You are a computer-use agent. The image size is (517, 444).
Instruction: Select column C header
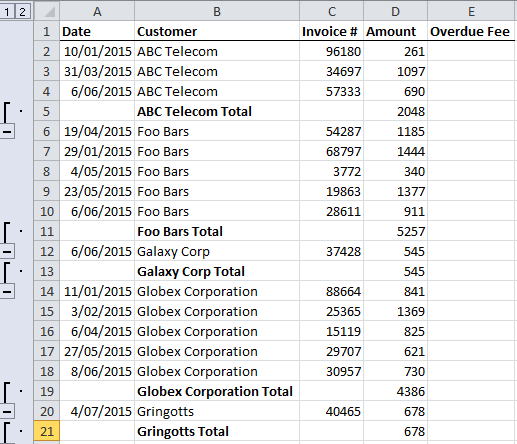point(332,11)
